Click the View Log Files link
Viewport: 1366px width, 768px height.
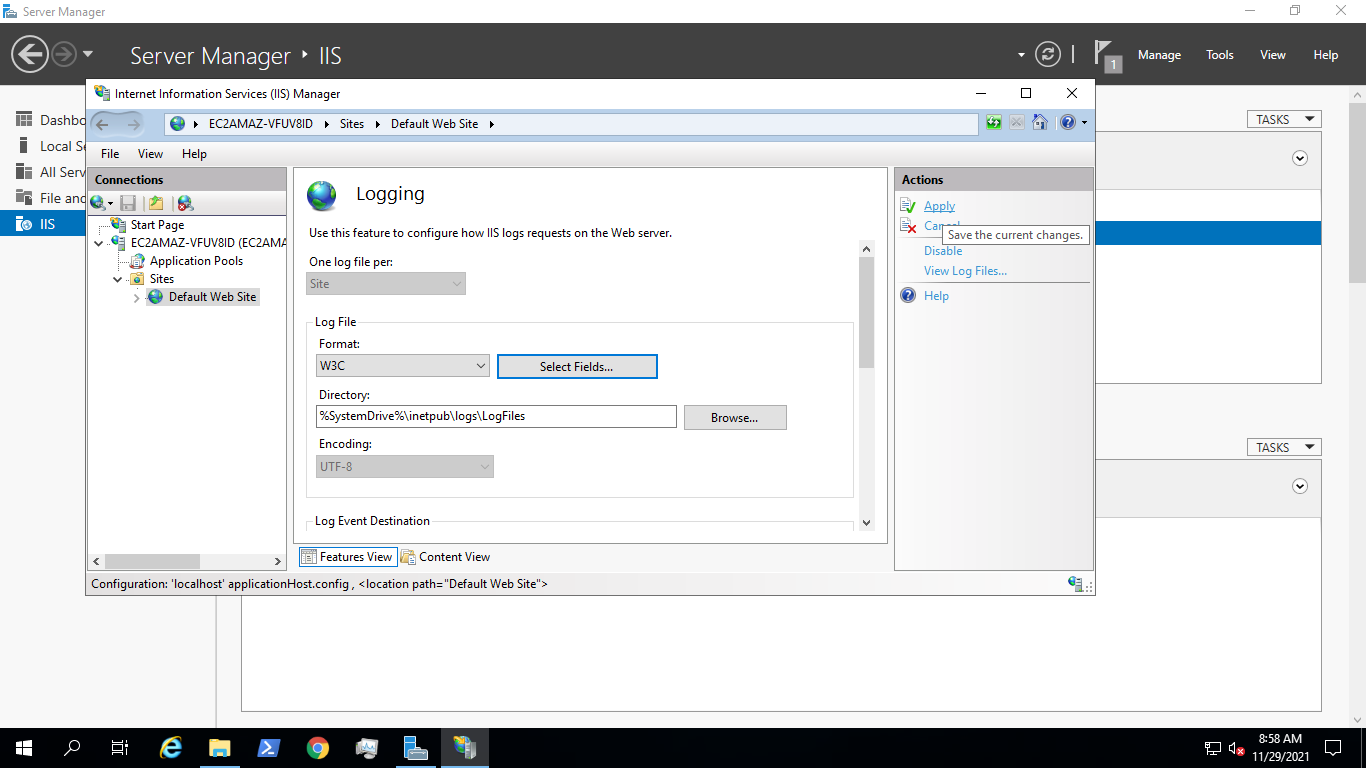964,270
